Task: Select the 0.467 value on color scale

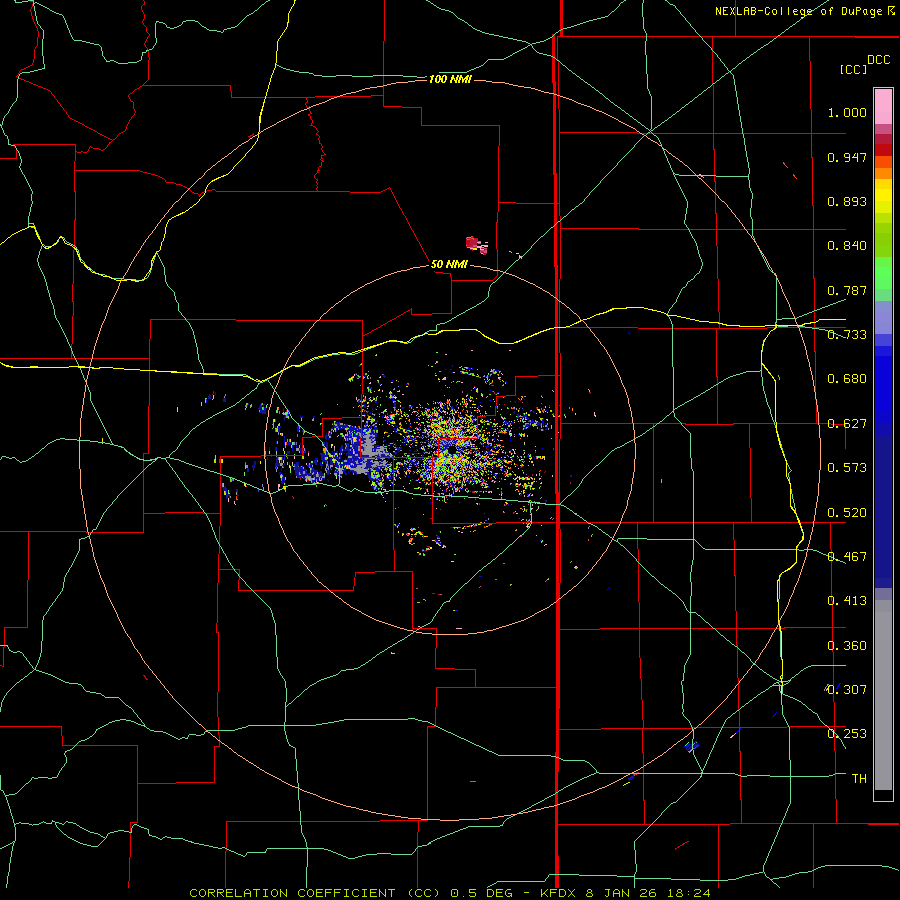Action: (847, 557)
